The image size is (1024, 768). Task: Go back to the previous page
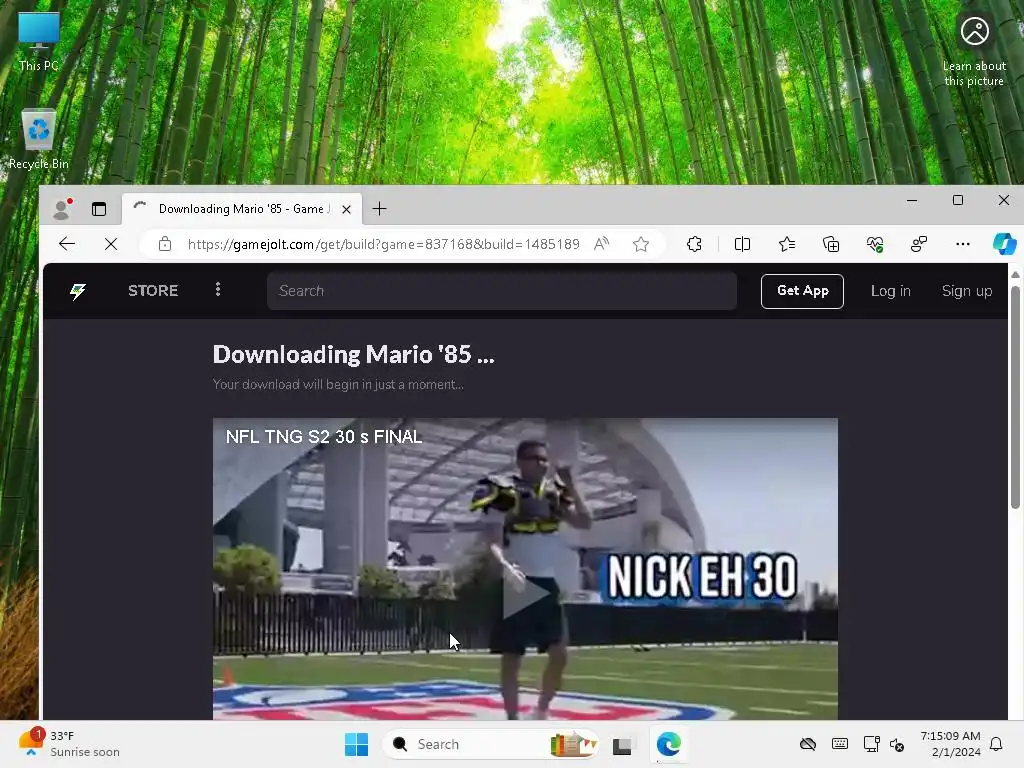click(67, 244)
